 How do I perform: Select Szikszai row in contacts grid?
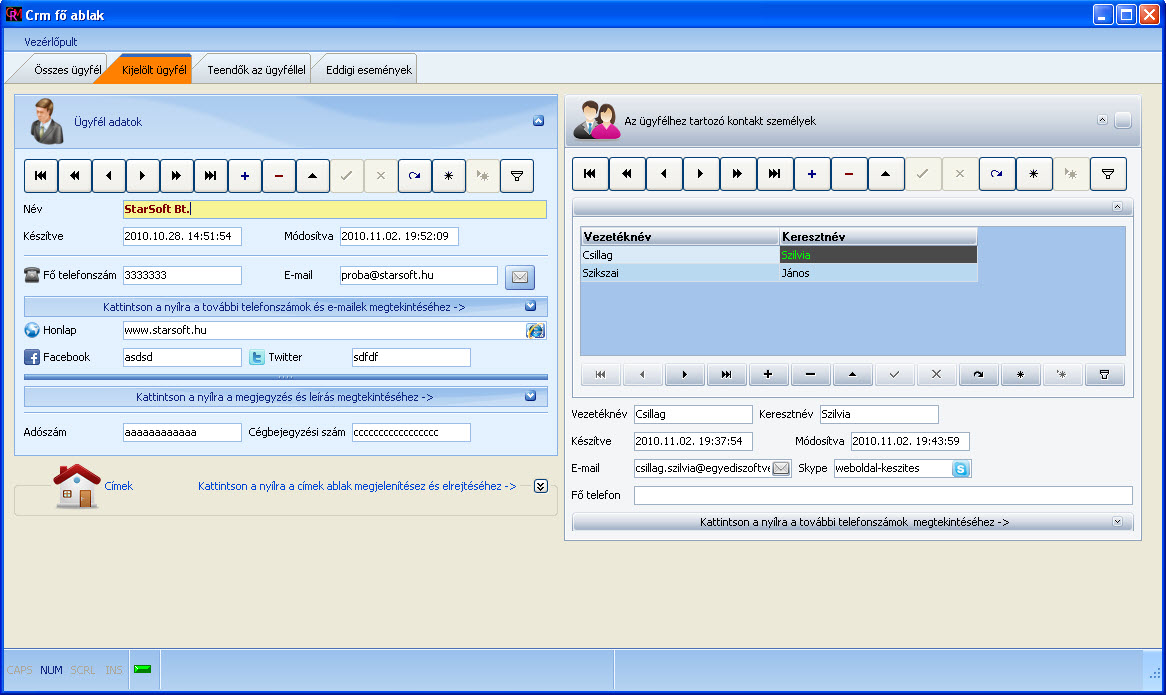tap(679, 273)
